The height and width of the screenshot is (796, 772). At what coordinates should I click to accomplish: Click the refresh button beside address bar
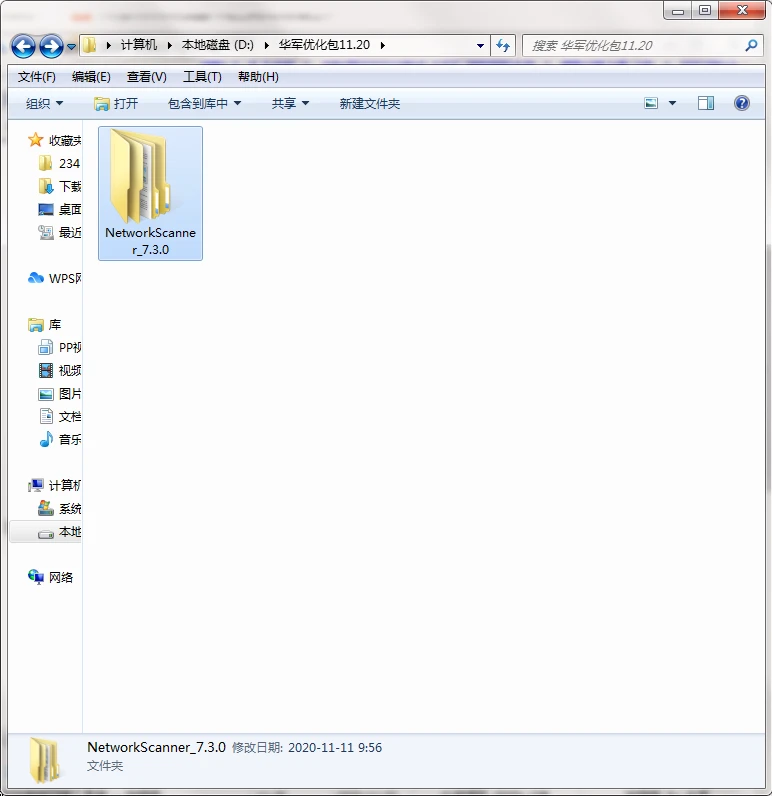[x=503, y=45]
